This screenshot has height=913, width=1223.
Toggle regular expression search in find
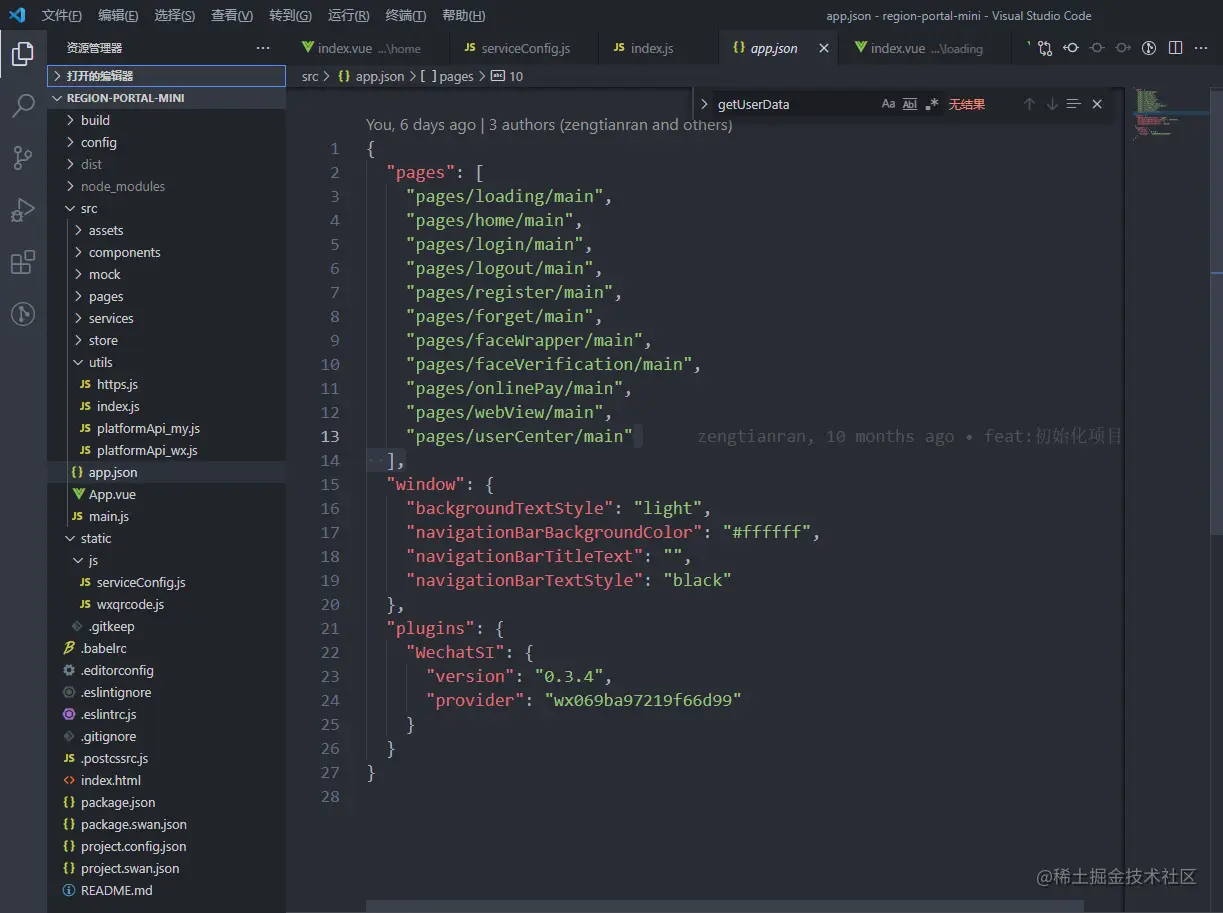(932, 104)
